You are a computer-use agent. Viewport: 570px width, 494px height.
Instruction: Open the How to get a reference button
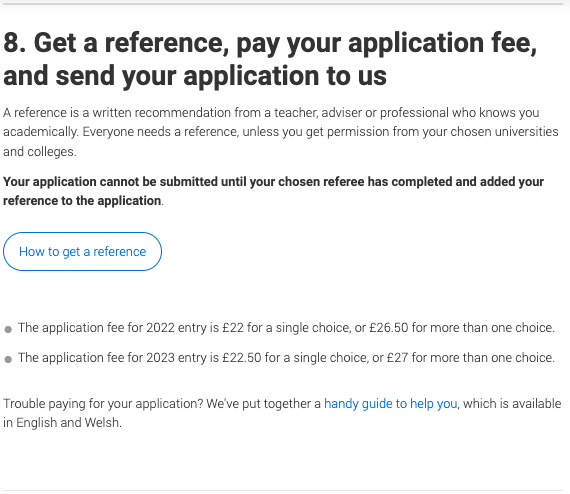click(x=82, y=252)
